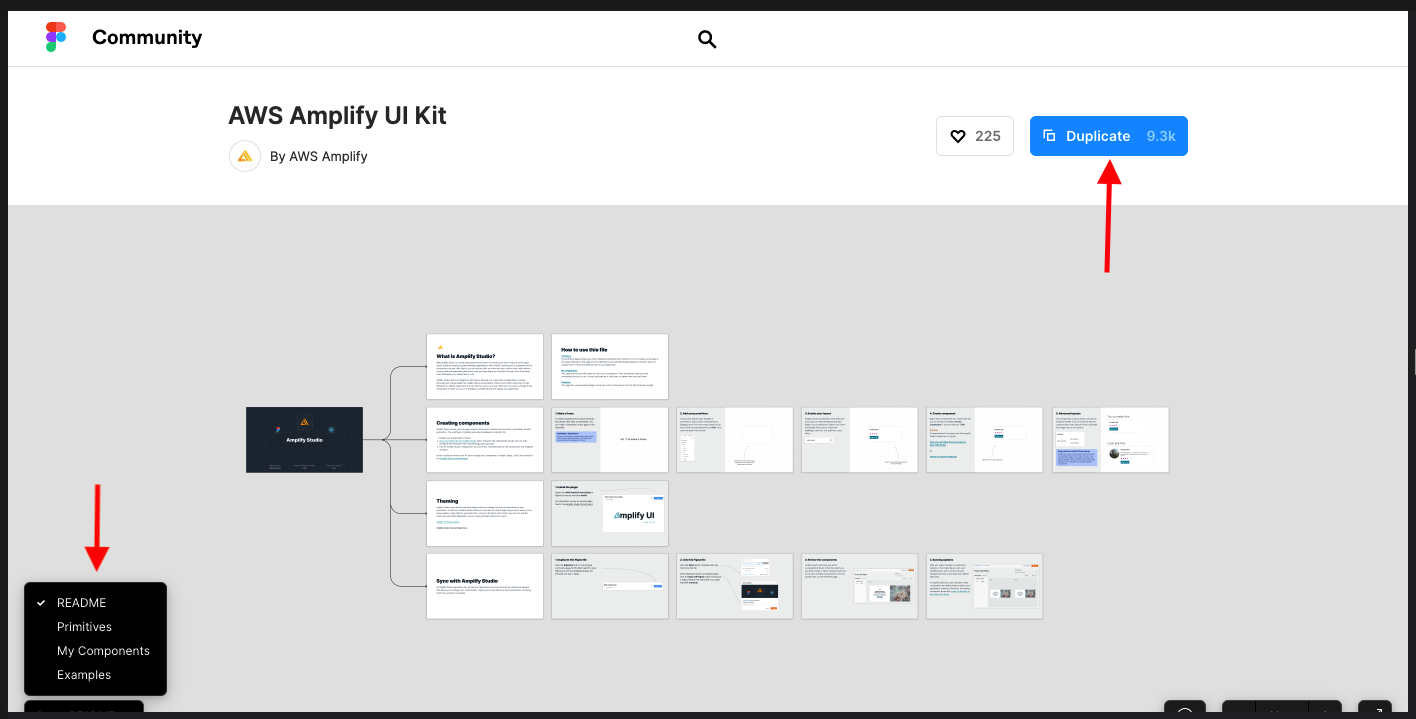Select the Advanced layouts step frame
The image size is (1416, 719).
pos(1110,440)
